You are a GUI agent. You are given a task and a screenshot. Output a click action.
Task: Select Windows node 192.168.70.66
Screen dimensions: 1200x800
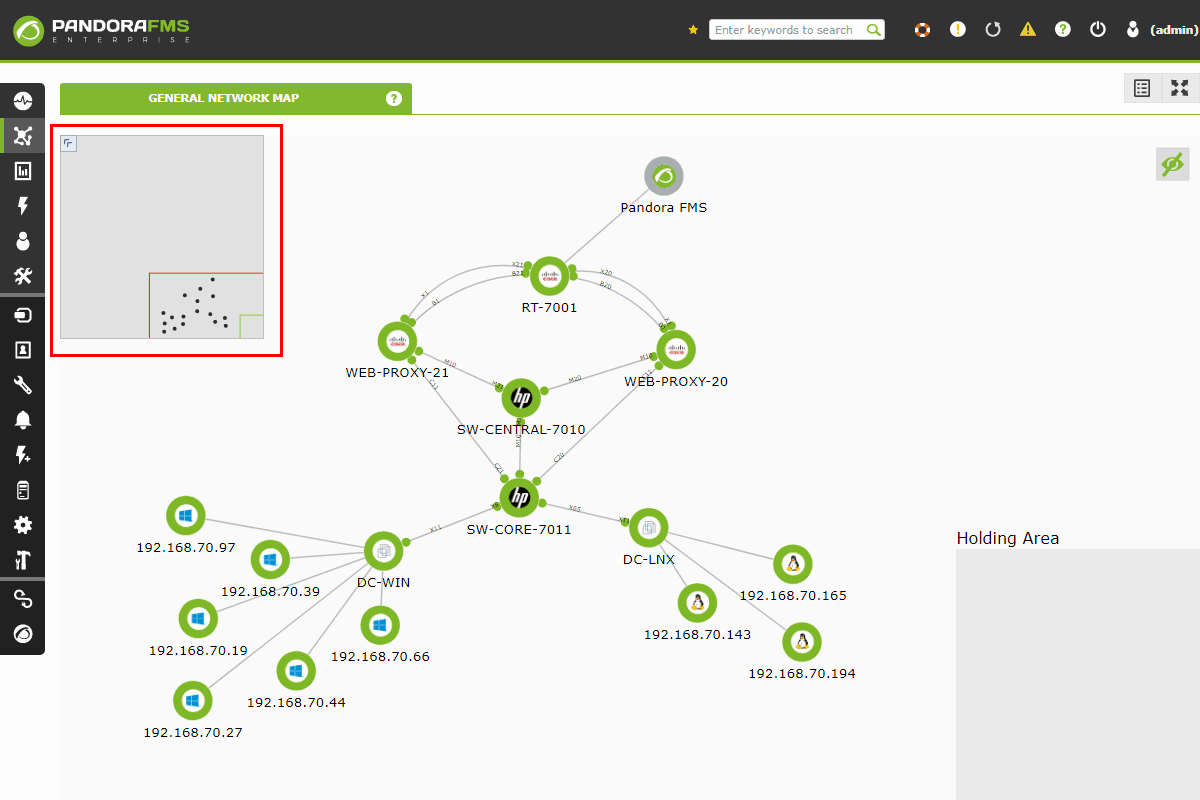tap(380, 625)
